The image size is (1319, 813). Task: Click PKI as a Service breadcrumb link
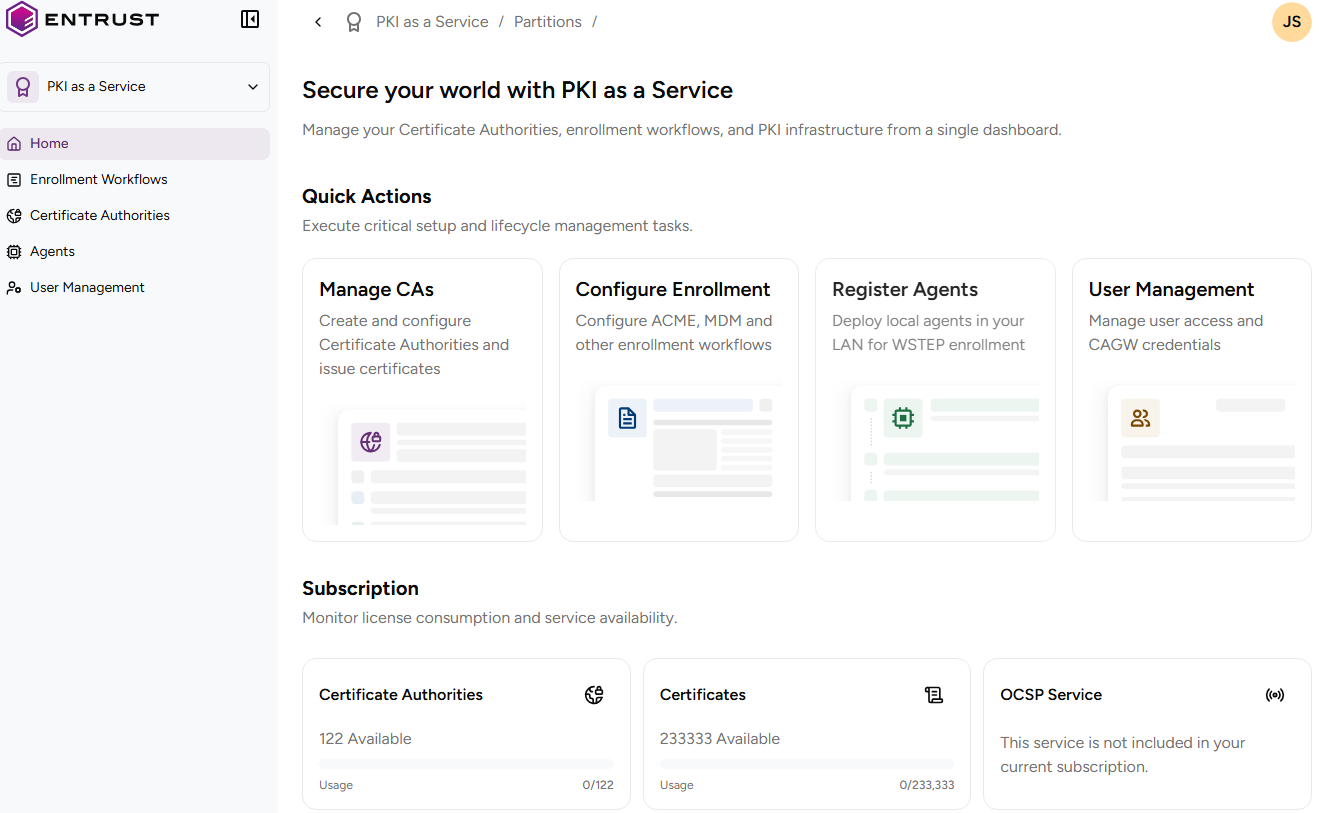(x=432, y=22)
